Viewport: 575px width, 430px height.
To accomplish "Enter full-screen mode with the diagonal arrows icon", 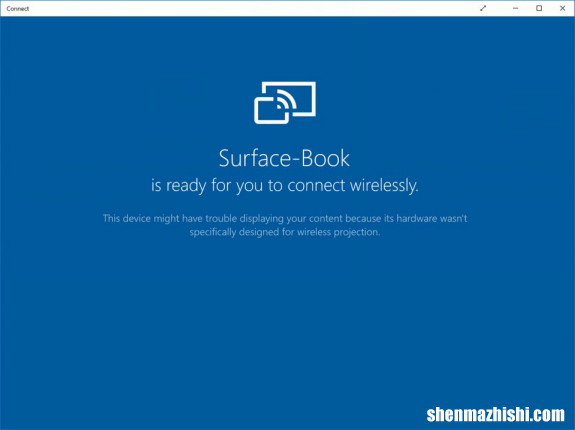I will click(483, 8).
